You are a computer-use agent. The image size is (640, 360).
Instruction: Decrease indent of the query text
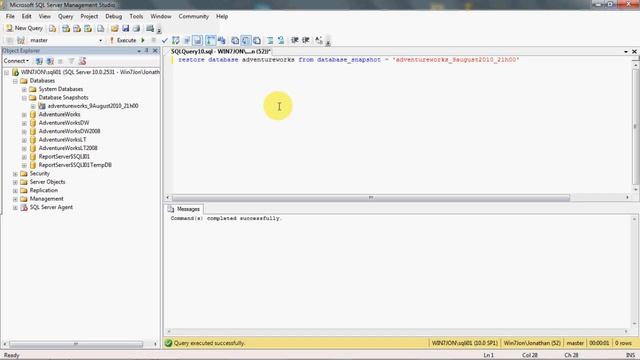click(x=295, y=40)
